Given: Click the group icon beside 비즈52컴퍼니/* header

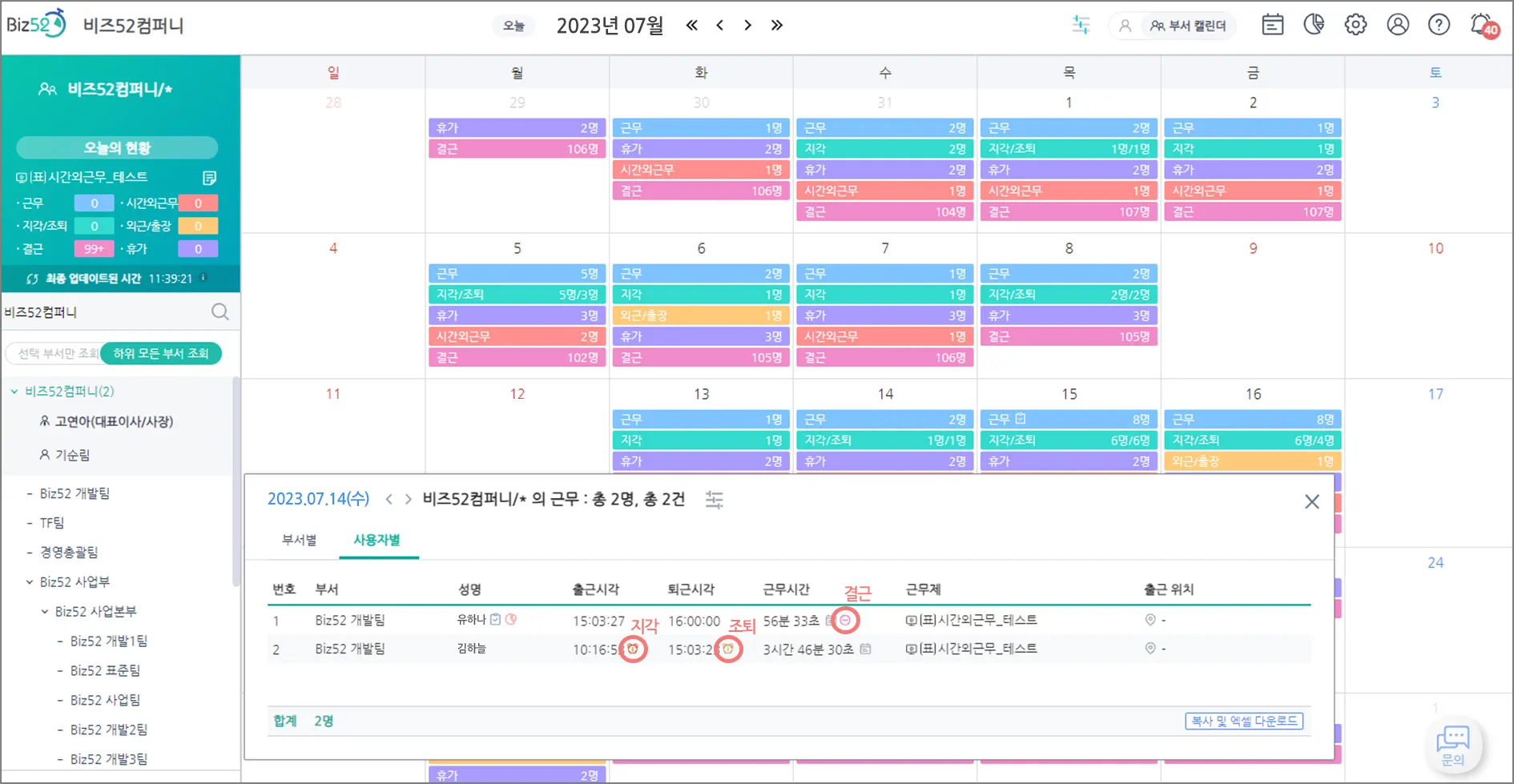Looking at the screenshot, I should coord(47,89).
